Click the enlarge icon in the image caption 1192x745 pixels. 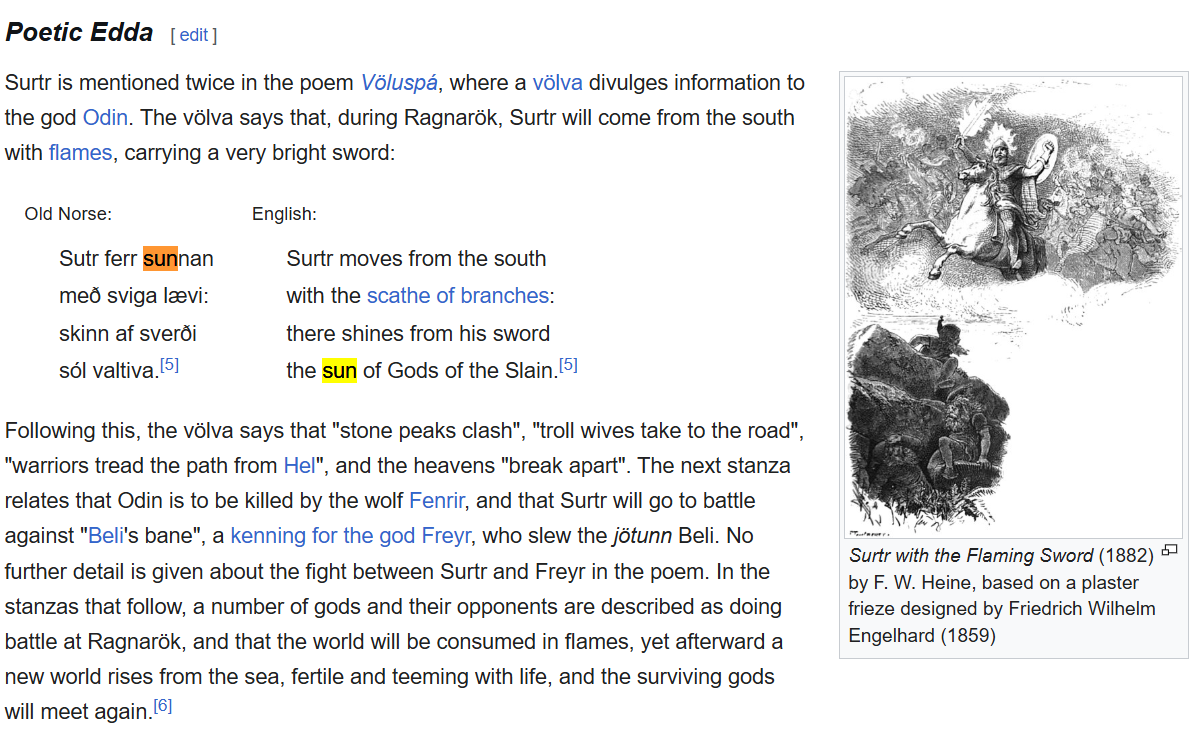[x=1170, y=550]
